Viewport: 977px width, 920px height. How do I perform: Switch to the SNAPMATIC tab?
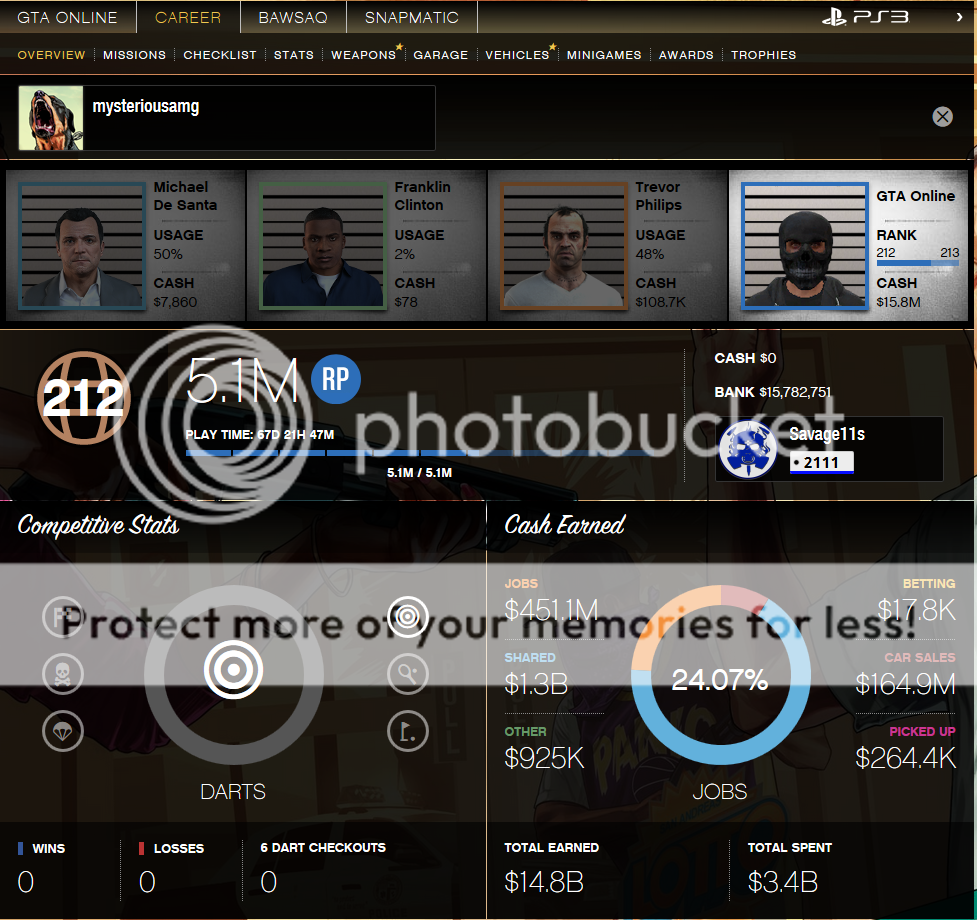(411, 16)
